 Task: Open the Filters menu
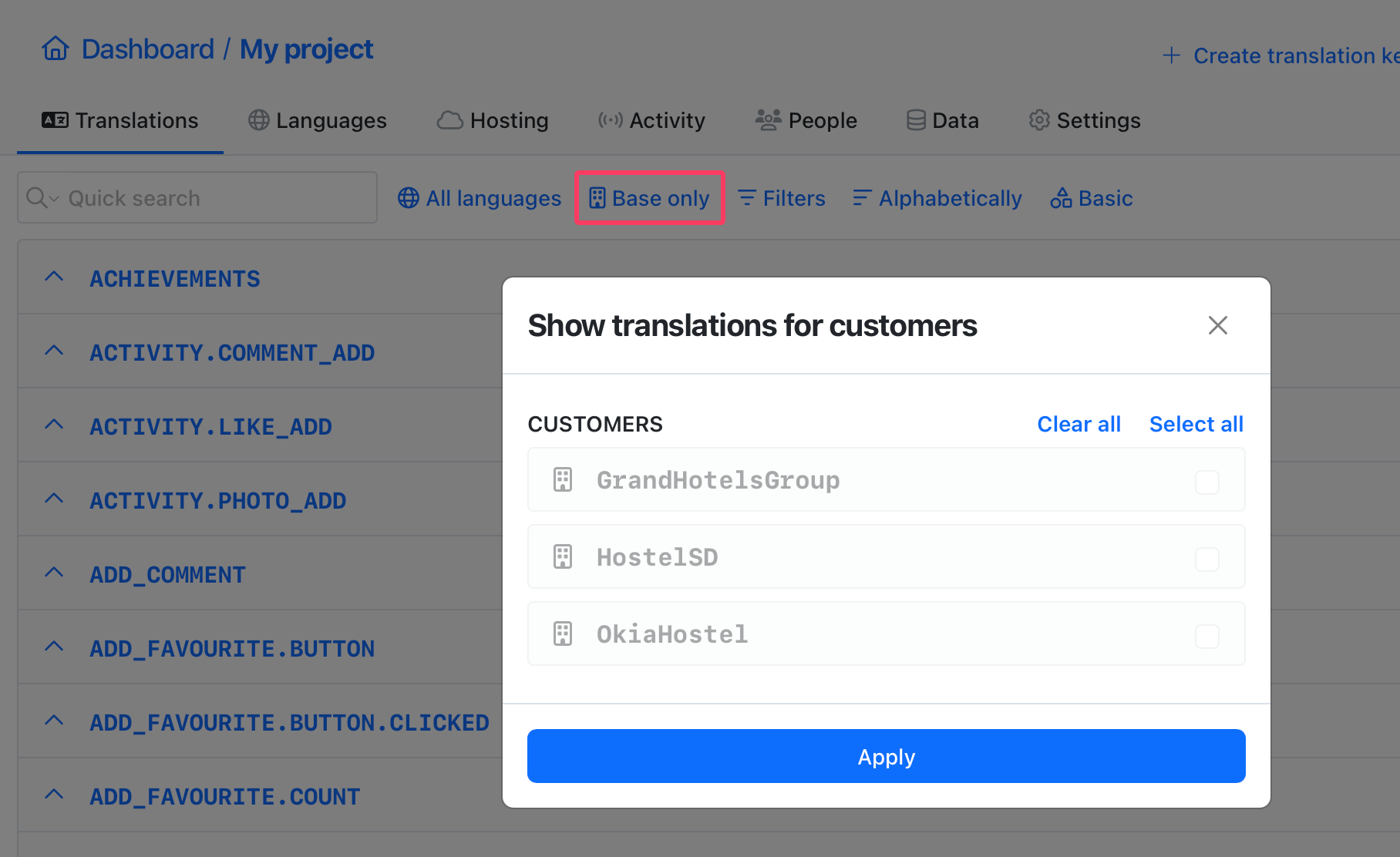(782, 198)
